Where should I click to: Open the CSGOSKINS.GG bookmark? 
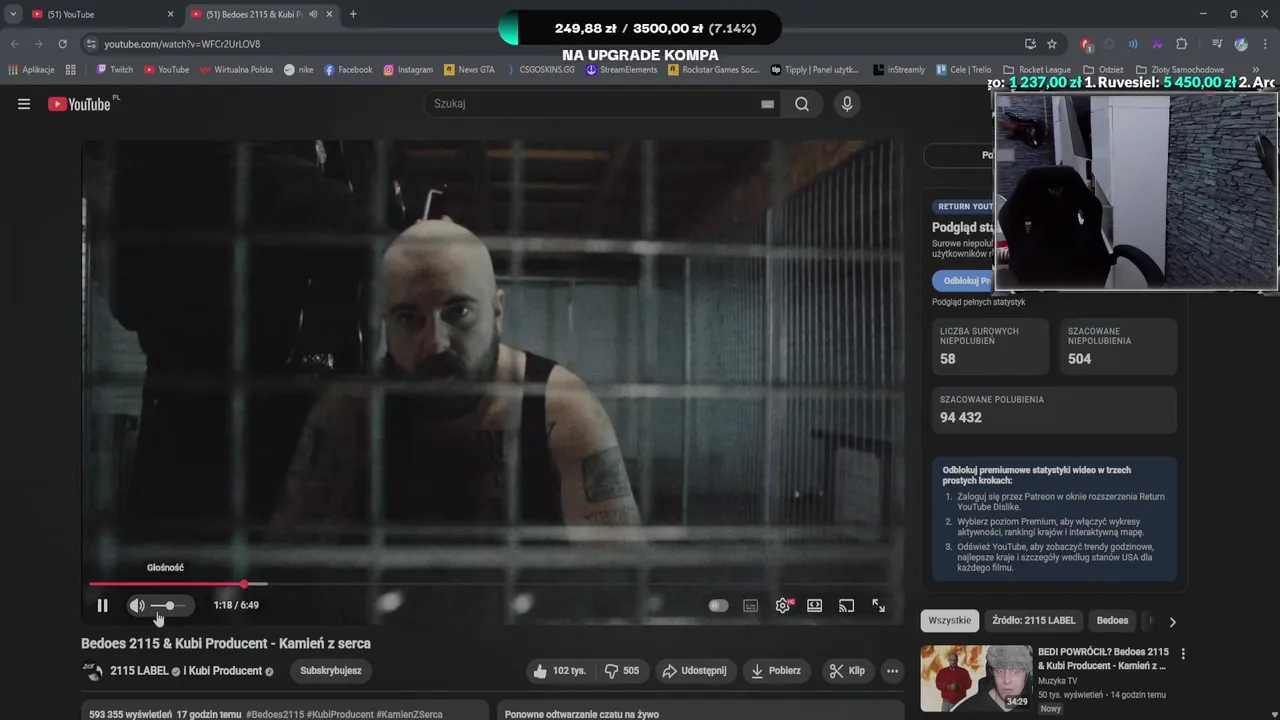coord(540,70)
